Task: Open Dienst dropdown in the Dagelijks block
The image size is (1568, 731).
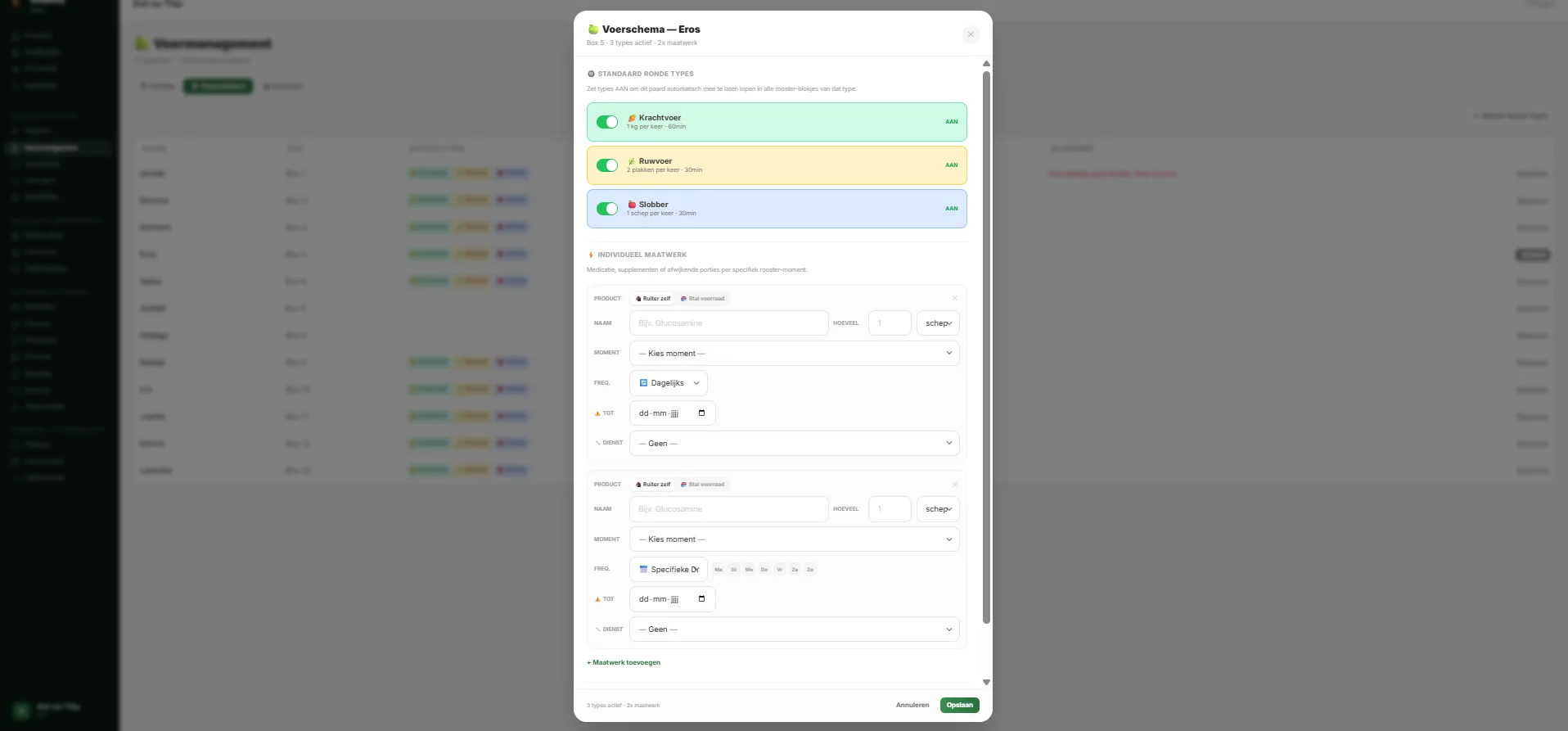Action: [x=794, y=444]
